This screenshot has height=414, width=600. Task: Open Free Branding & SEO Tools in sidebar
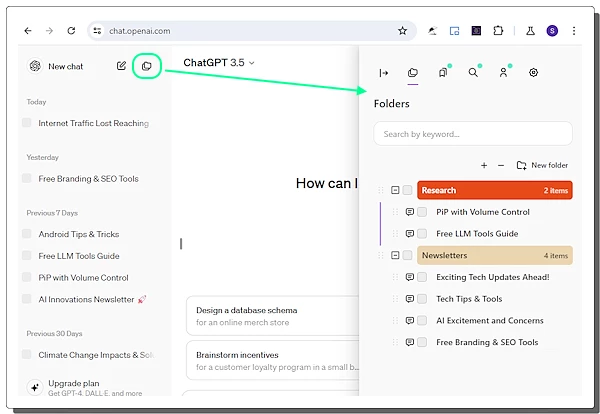88,179
